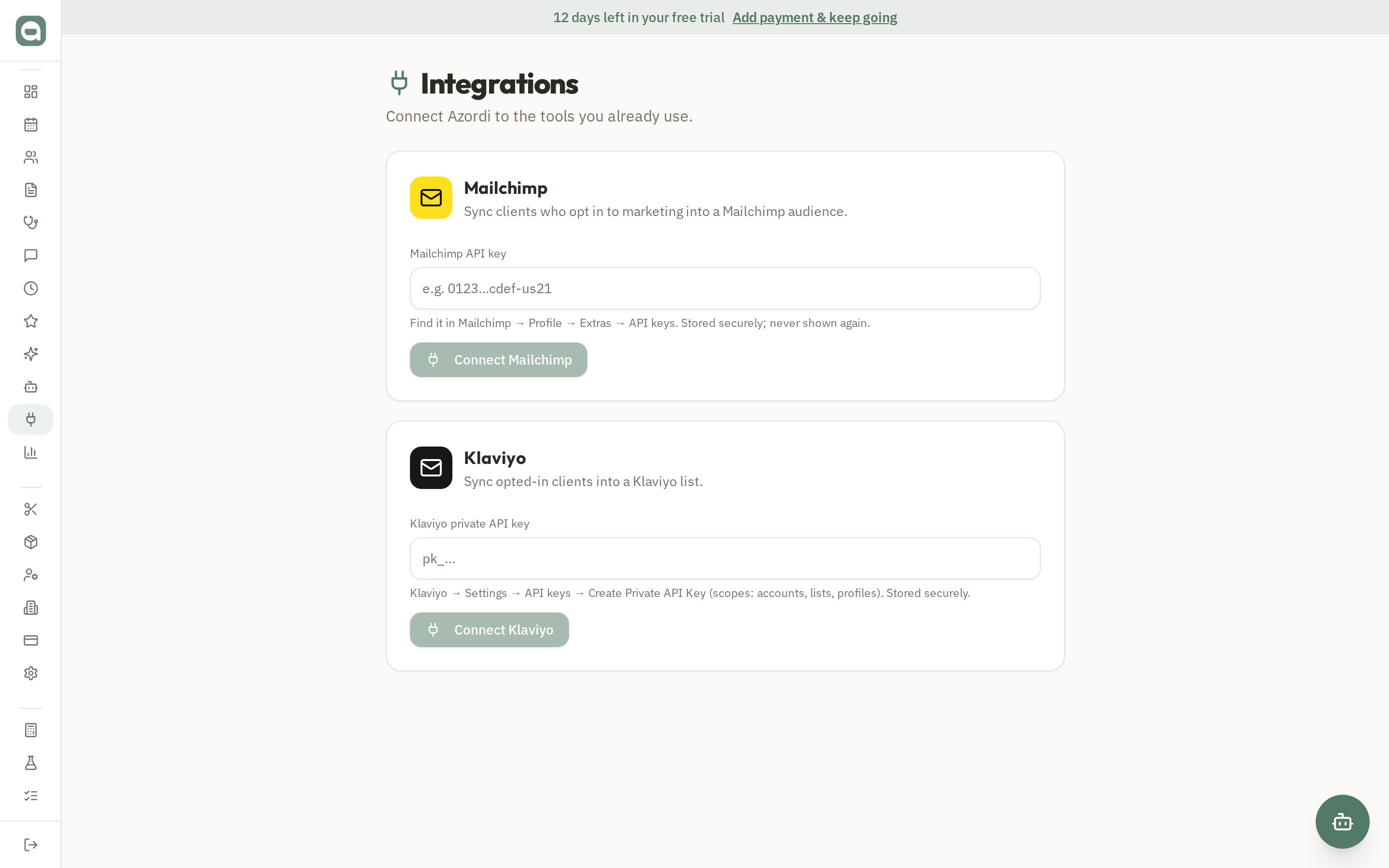The height and width of the screenshot is (868, 1389).
Task: Click the Azordi logo in sidebar
Action: [30, 30]
